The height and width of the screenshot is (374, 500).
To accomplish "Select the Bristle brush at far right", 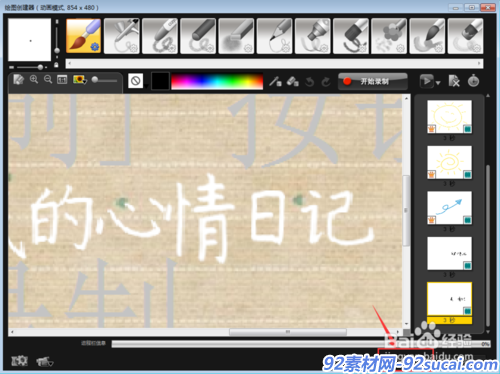I will [465, 36].
